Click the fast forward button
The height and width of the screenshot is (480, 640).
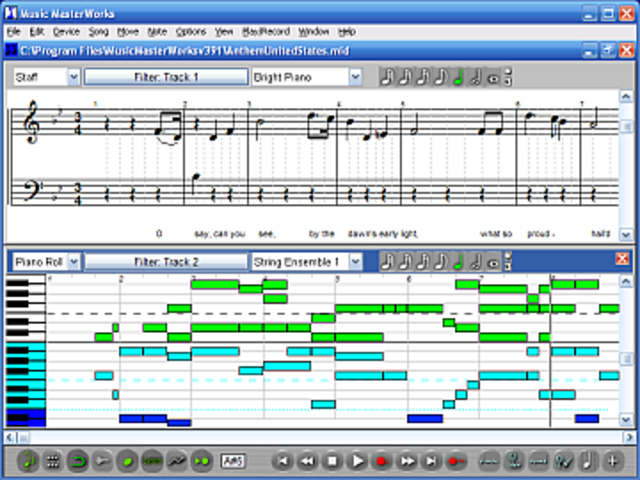tap(407, 461)
